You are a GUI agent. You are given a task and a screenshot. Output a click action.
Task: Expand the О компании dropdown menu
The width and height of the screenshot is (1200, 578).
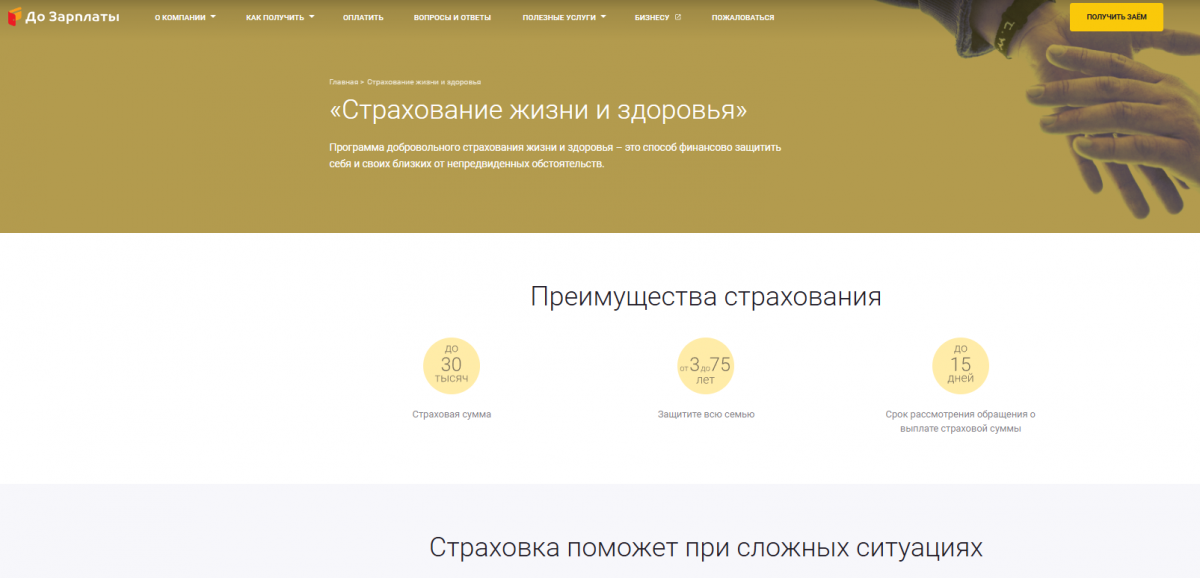pyautogui.click(x=185, y=18)
